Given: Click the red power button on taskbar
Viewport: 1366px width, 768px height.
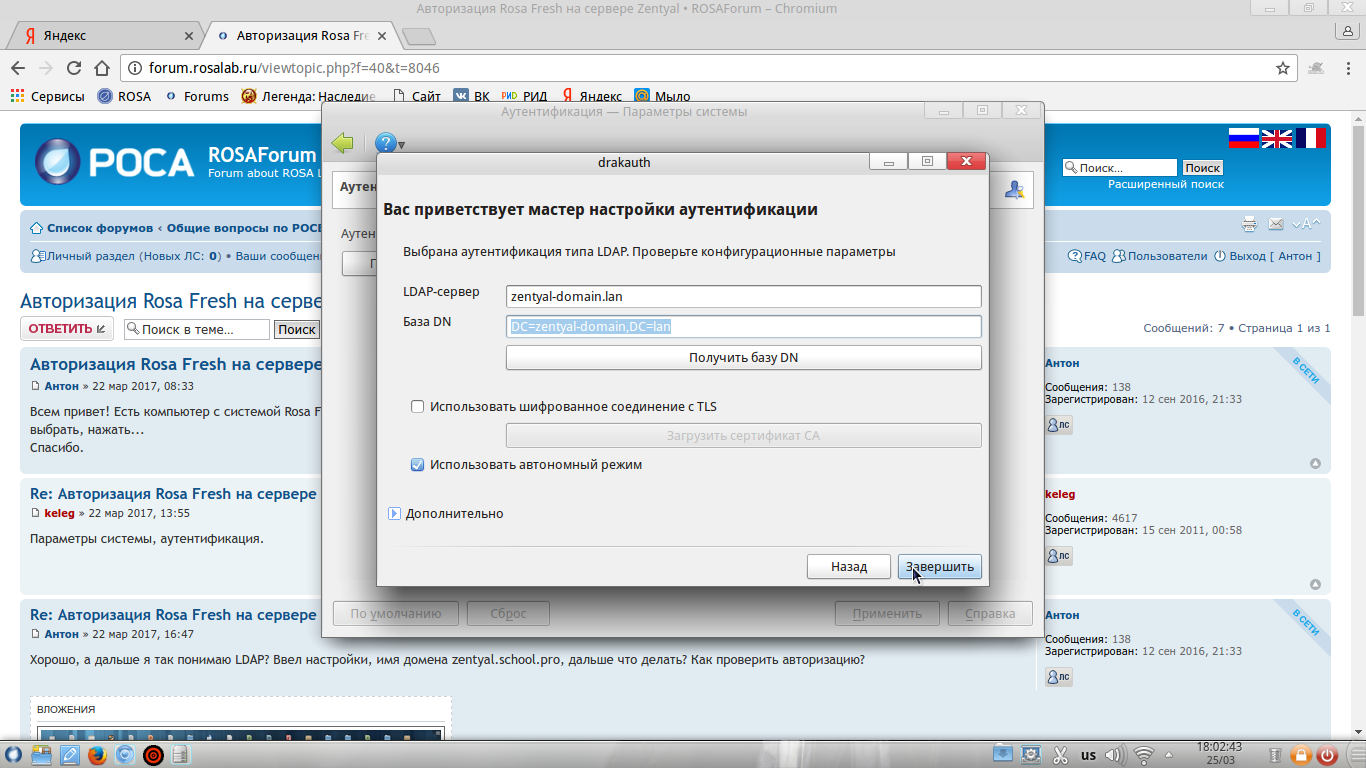Looking at the screenshot, I should pyautogui.click(x=1328, y=755).
